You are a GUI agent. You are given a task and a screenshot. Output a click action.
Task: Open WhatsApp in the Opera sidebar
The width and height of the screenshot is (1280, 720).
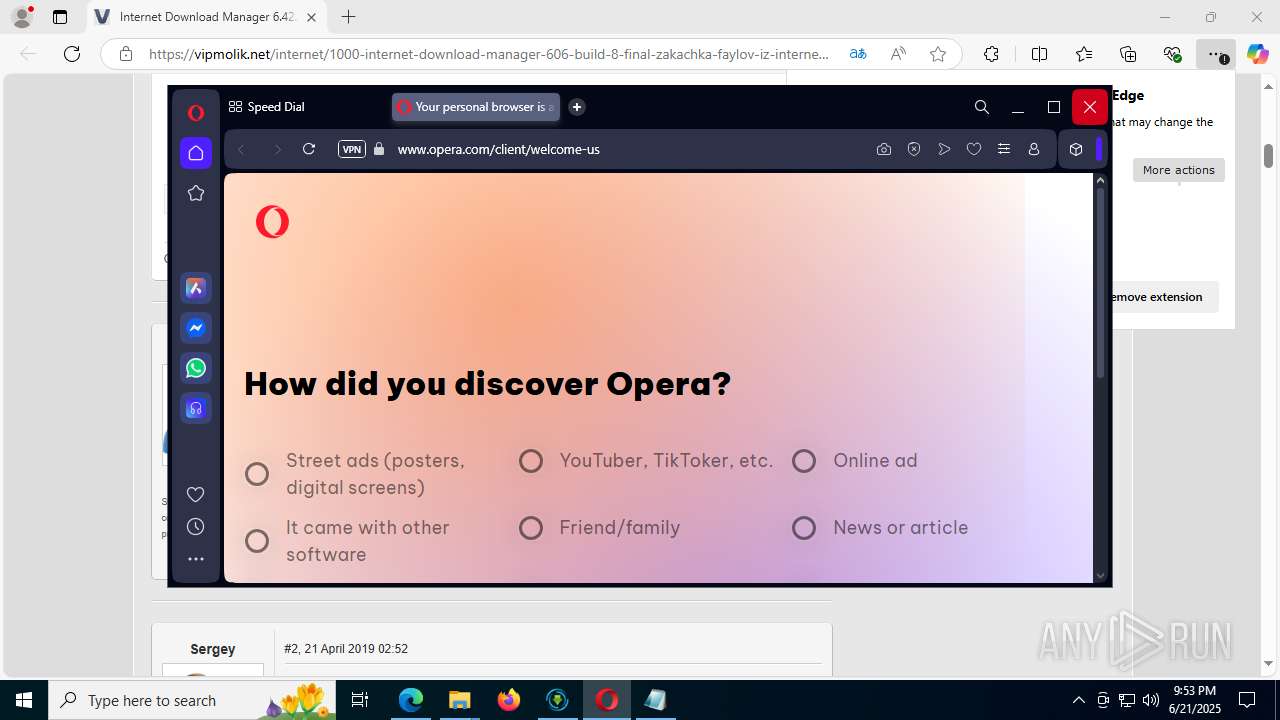196,368
